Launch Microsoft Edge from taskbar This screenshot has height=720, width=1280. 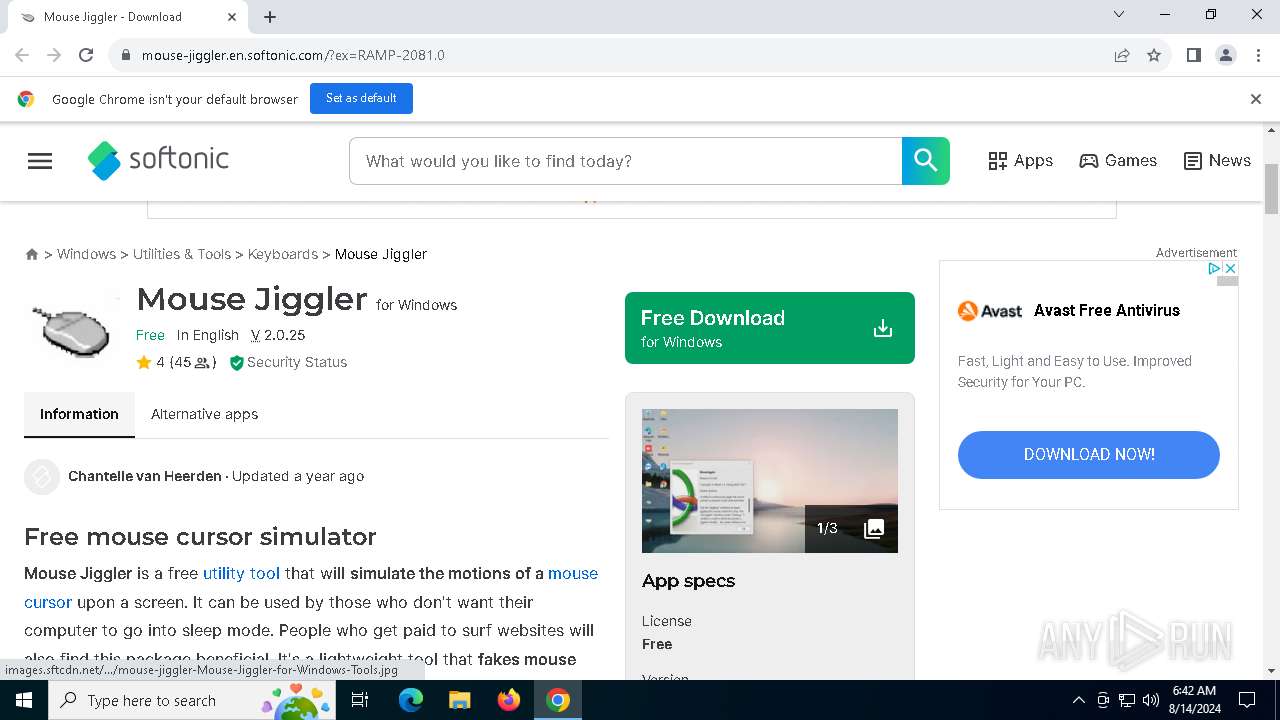tap(411, 700)
